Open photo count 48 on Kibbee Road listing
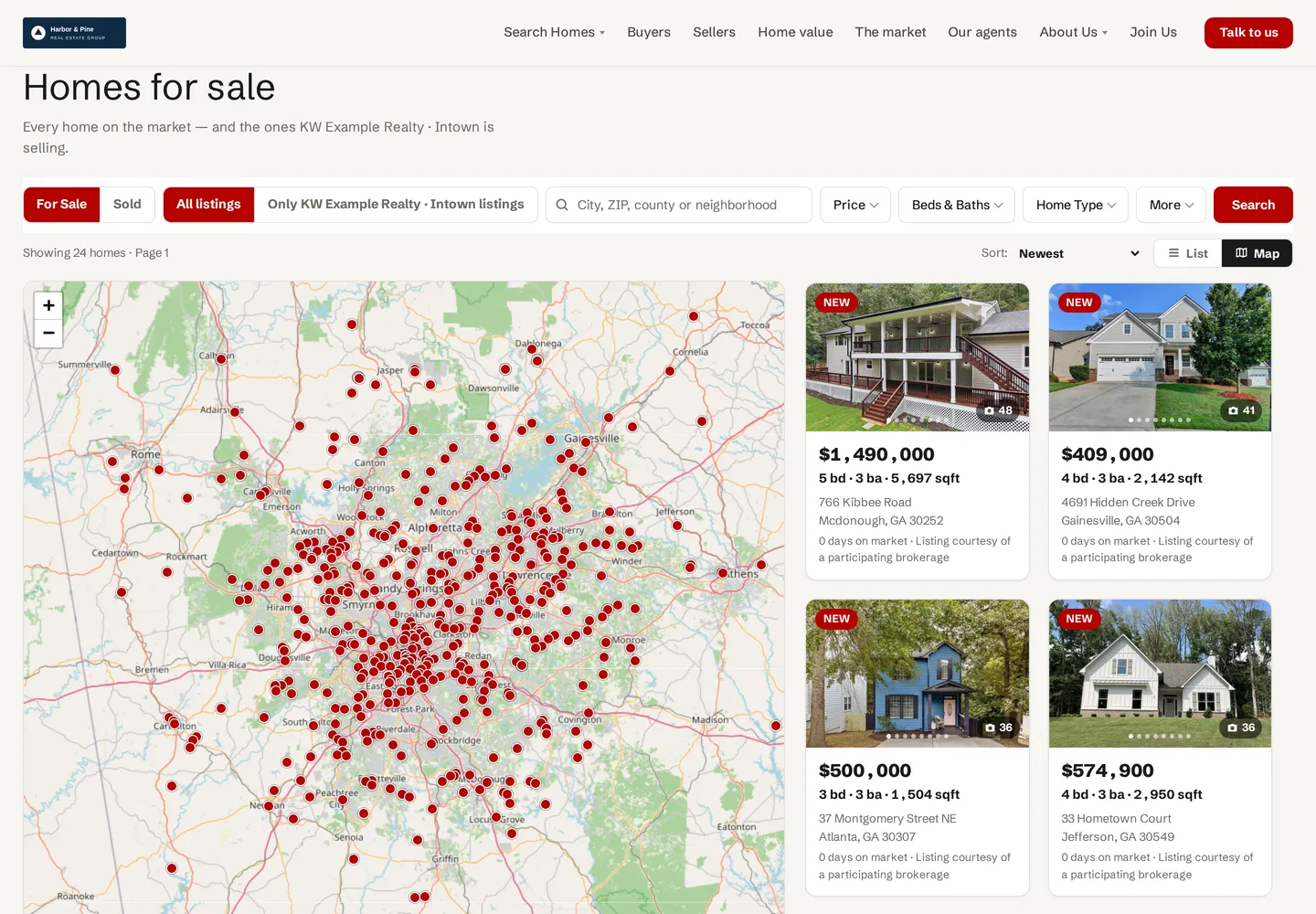Image resolution: width=1316 pixels, height=914 pixels. tap(998, 410)
